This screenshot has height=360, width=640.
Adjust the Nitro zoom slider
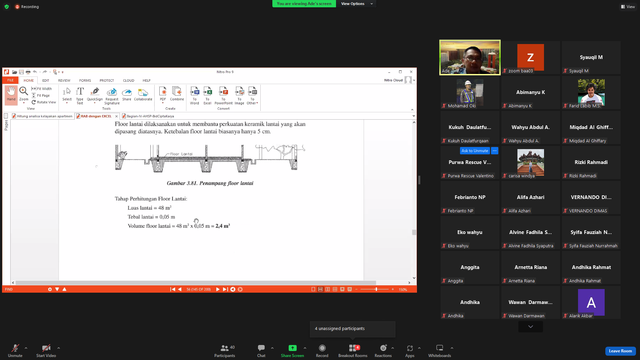click(375, 289)
